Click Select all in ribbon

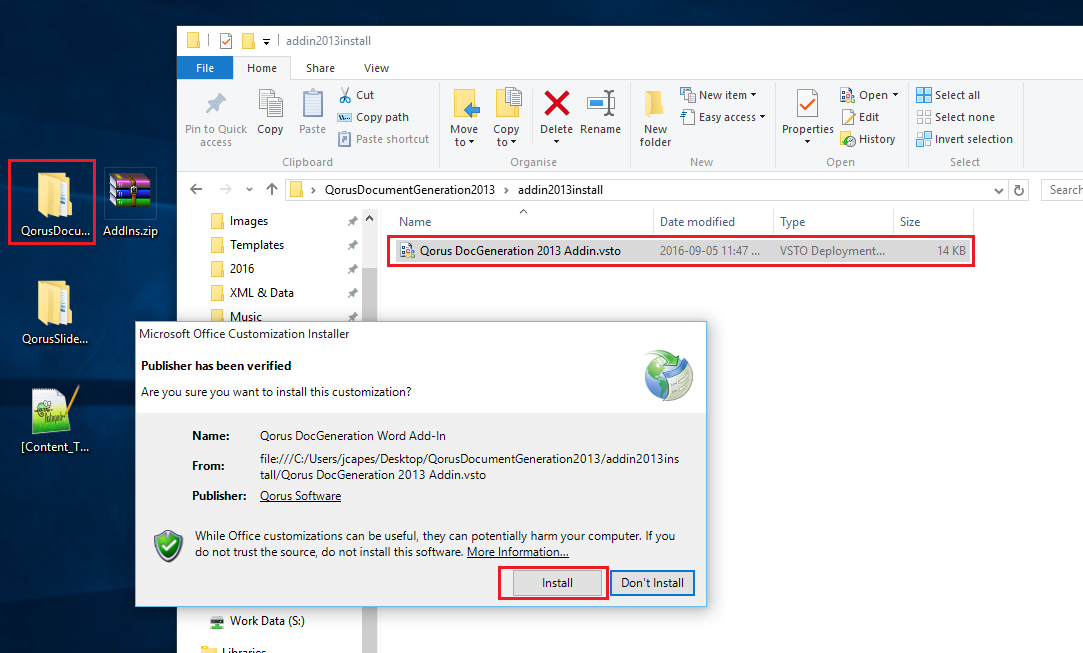pyautogui.click(x=948, y=95)
